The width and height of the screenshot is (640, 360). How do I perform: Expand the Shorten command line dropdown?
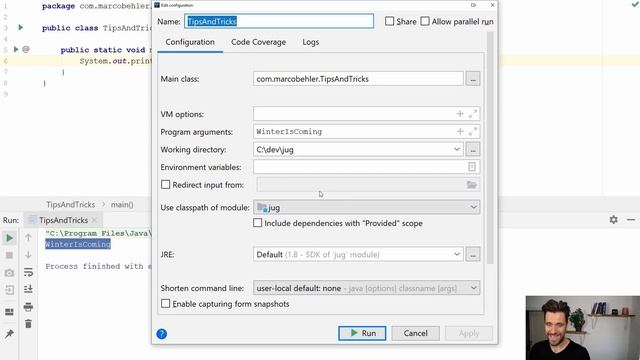(x=367, y=288)
